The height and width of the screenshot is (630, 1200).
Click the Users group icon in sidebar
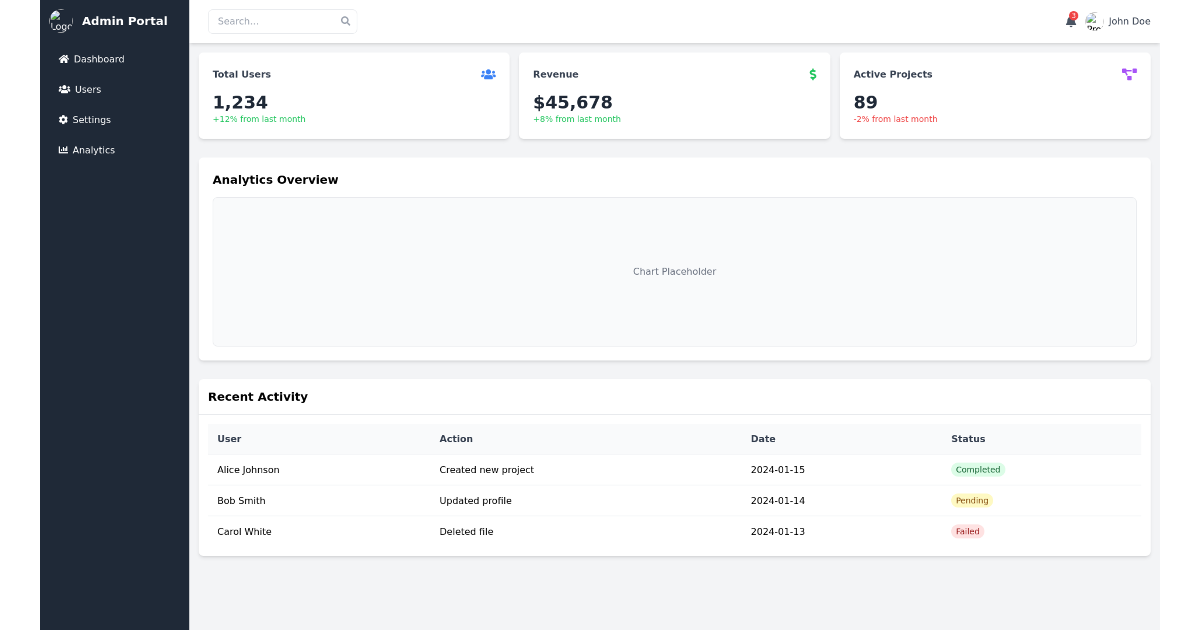(x=62, y=89)
